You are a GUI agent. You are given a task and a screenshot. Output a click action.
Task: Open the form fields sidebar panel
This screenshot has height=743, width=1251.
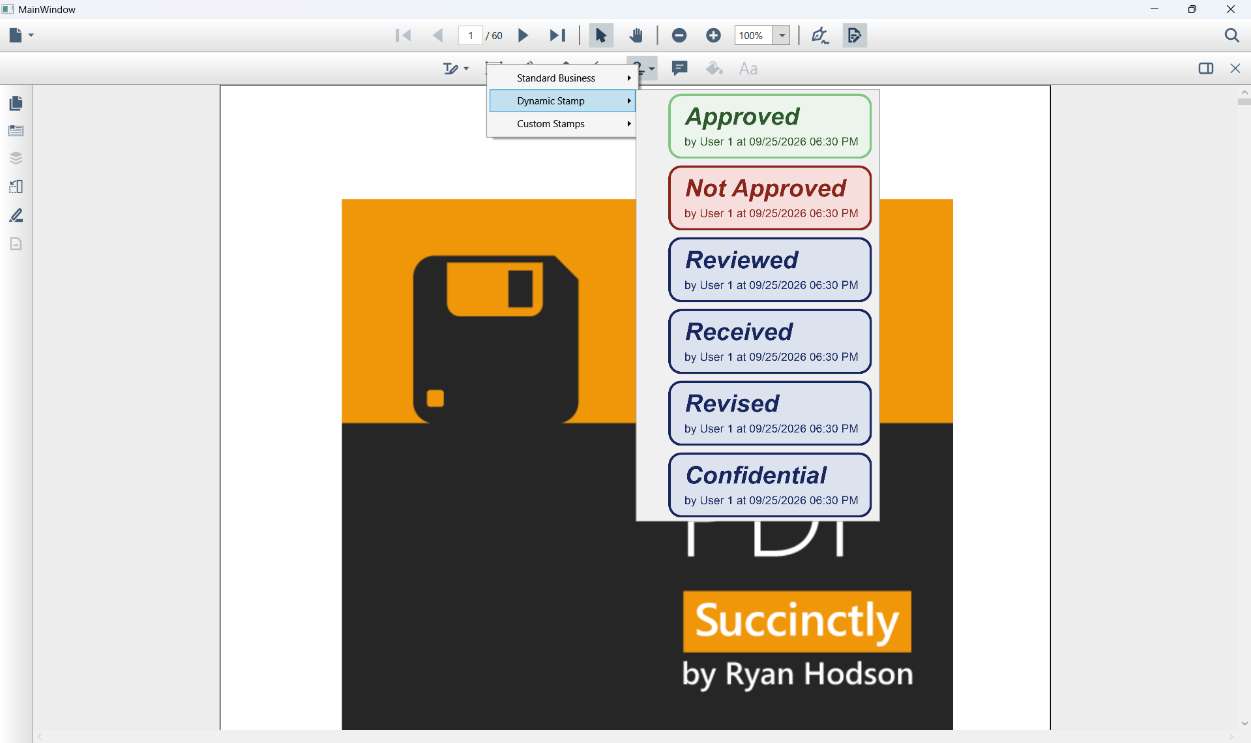coord(16,243)
